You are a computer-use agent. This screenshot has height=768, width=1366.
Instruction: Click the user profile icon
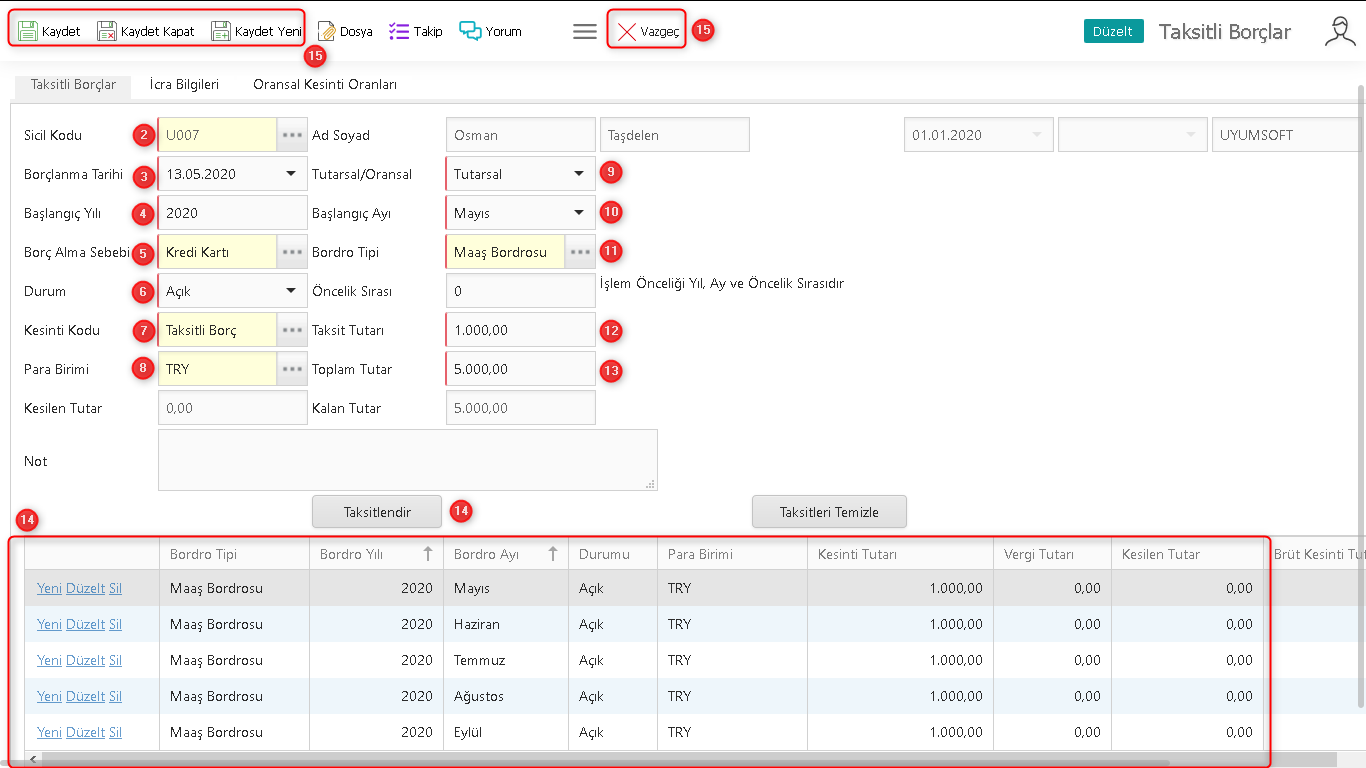[x=1339, y=32]
